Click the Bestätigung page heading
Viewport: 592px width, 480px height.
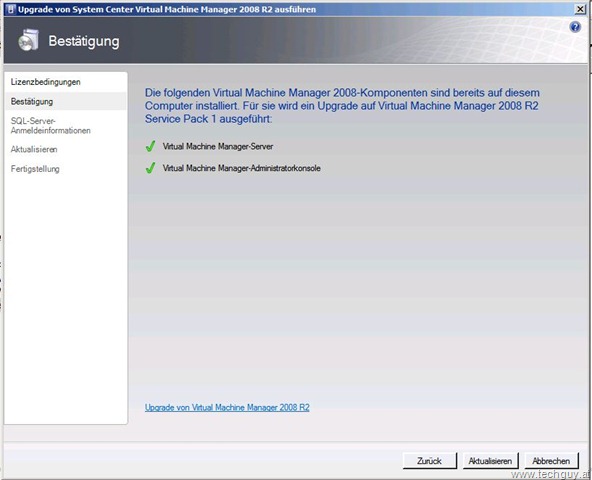click(84, 41)
